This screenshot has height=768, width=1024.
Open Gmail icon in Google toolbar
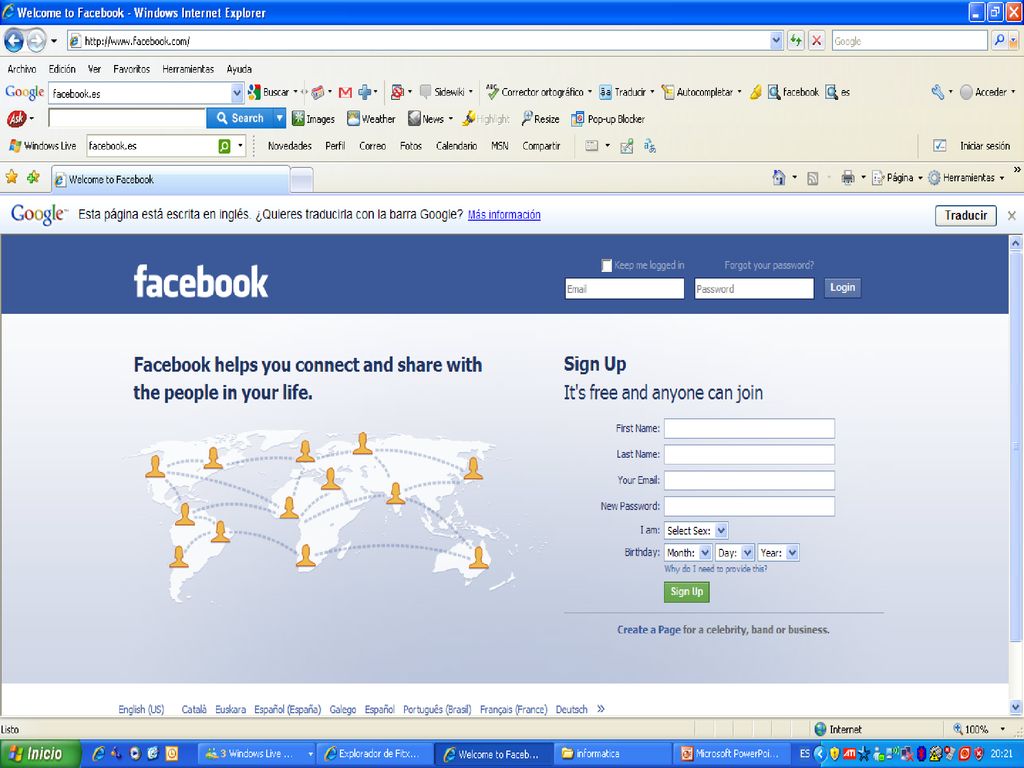coord(345,93)
